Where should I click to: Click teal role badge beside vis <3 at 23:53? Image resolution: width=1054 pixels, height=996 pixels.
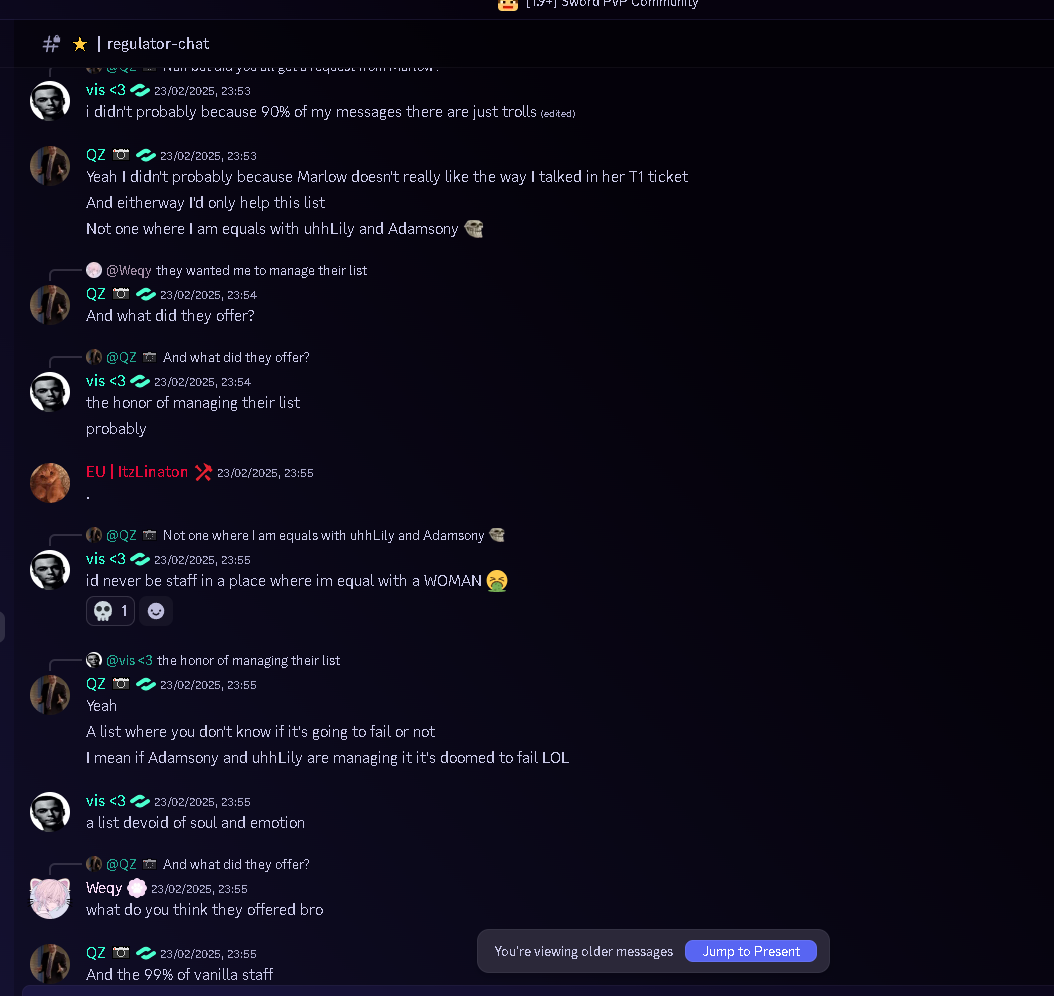pos(140,90)
